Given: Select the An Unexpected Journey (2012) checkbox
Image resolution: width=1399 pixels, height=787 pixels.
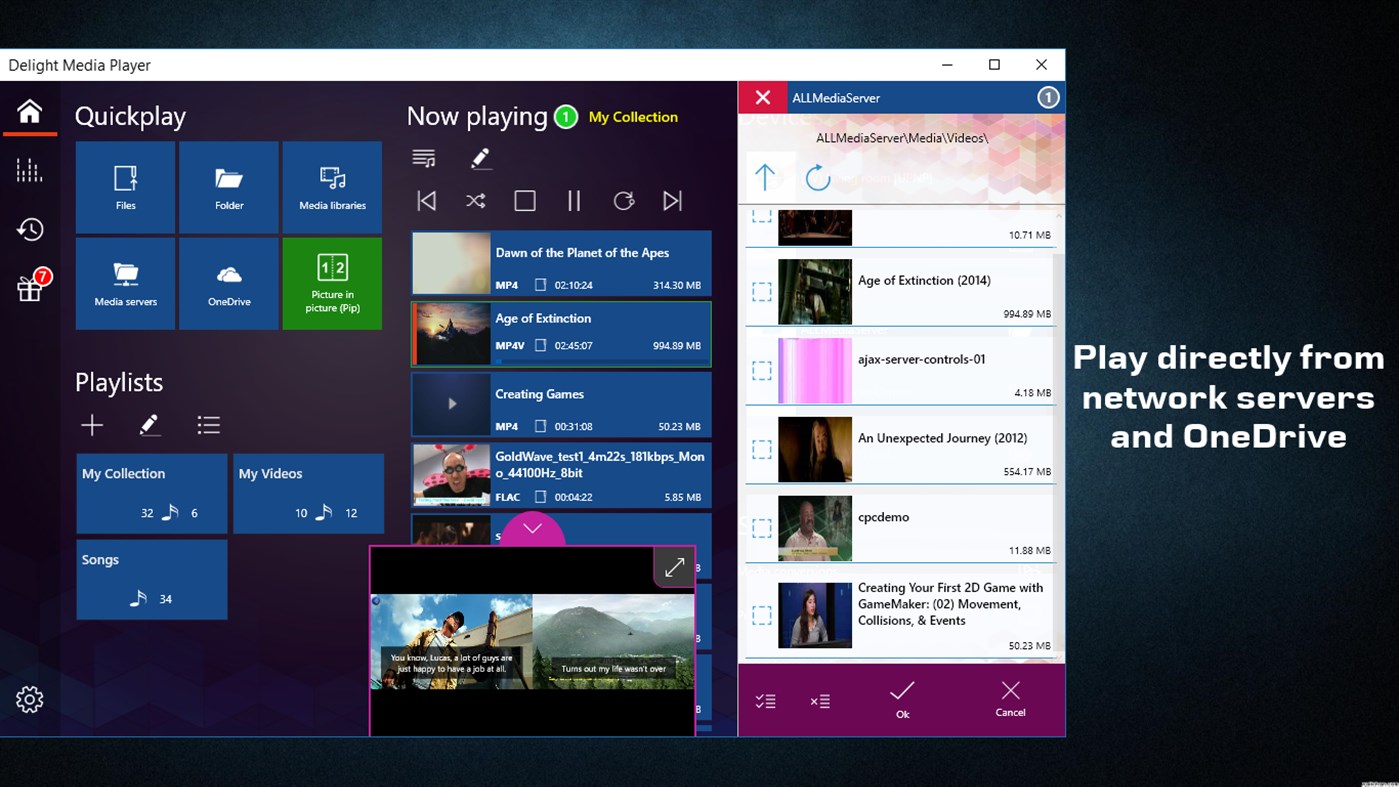Looking at the screenshot, I should click(x=763, y=449).
